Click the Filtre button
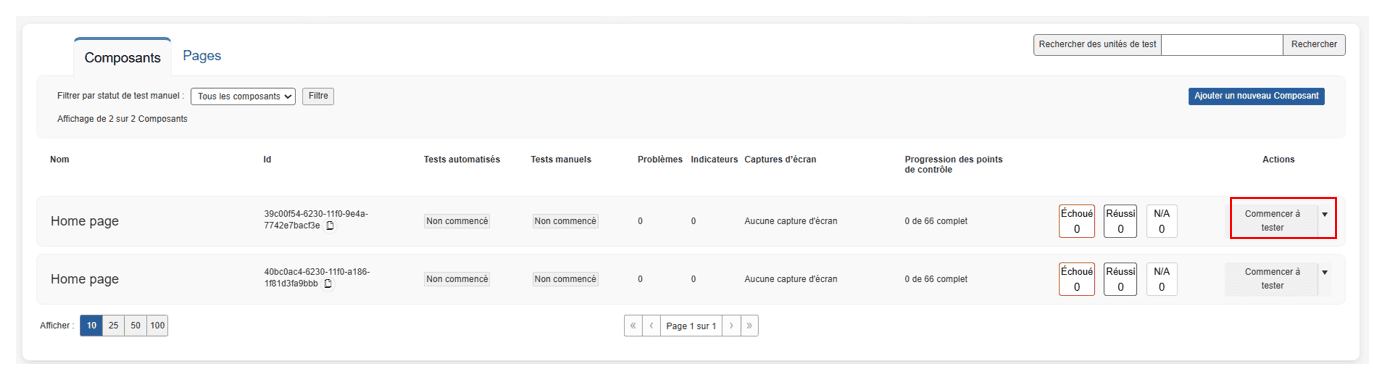The image size is (1373, 372). [x=318, y=96]
